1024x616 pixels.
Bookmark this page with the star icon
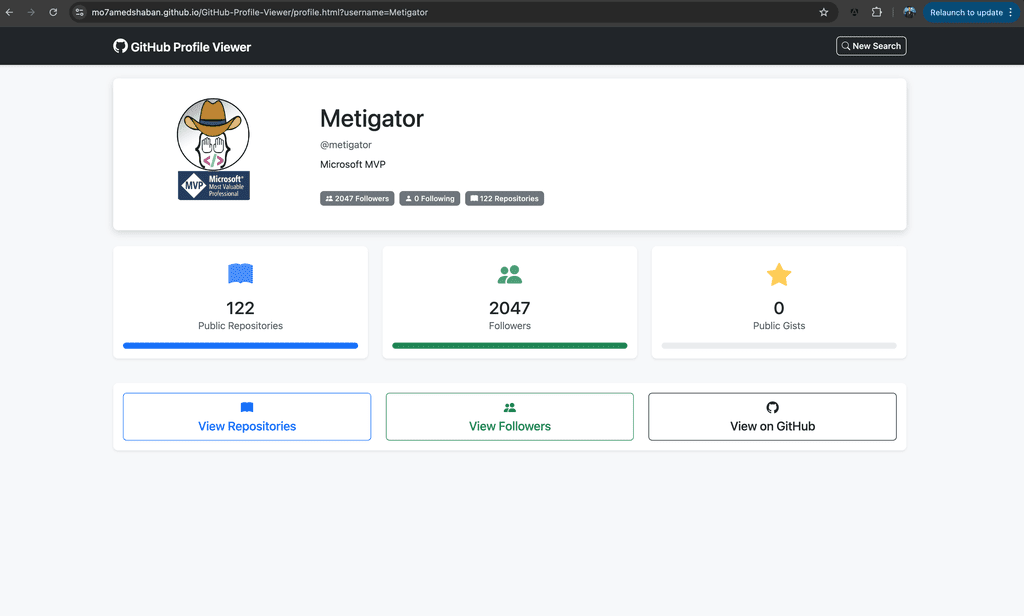pyautogui.click(x=824, y=12)
